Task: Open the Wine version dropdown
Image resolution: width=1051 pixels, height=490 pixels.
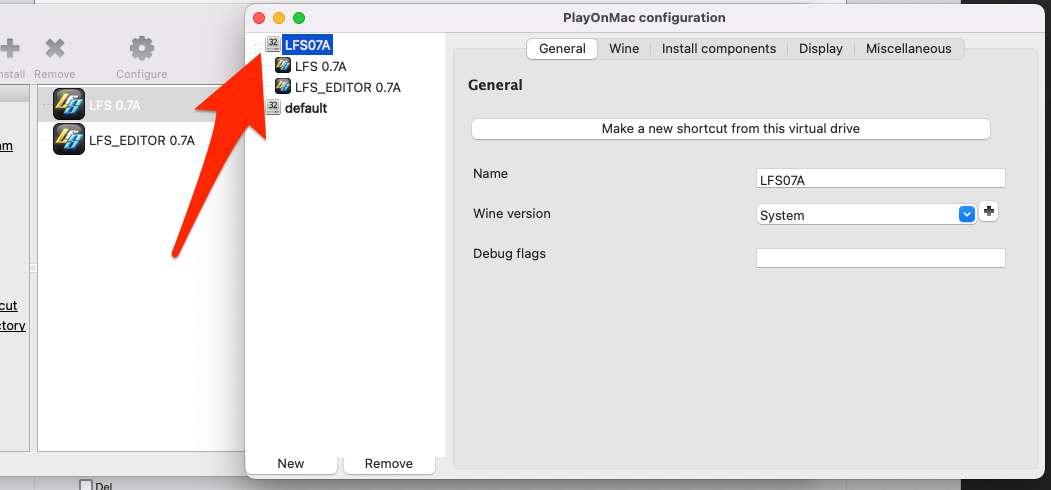Action: point(966,215)
